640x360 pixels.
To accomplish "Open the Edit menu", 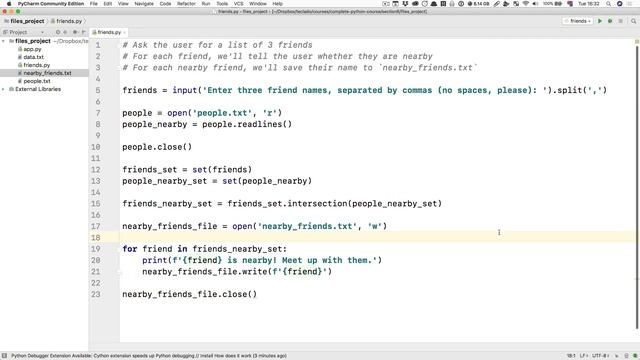I will click(x=108, y=4).
